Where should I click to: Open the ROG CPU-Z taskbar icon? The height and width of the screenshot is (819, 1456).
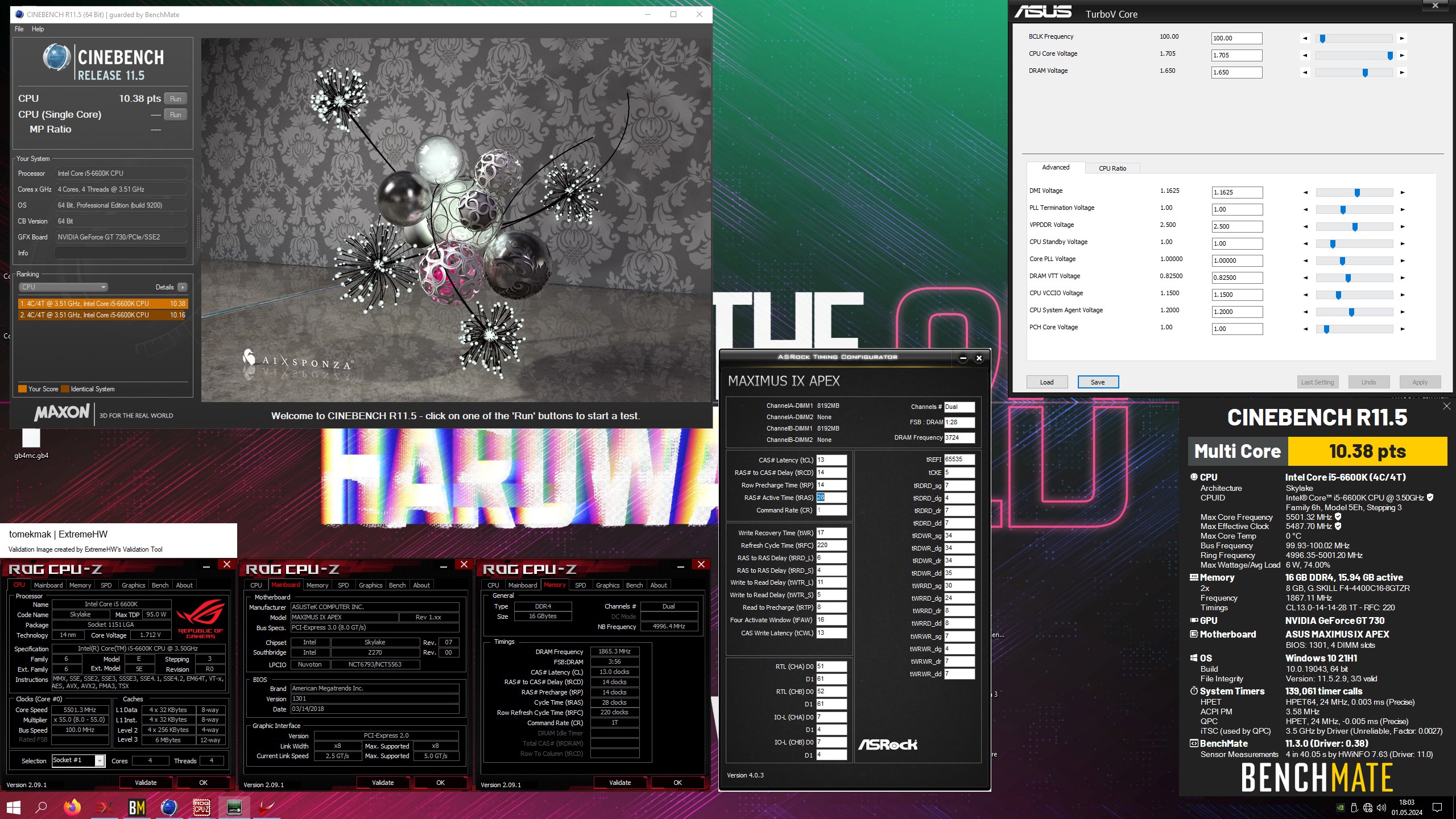coord(202,807)
